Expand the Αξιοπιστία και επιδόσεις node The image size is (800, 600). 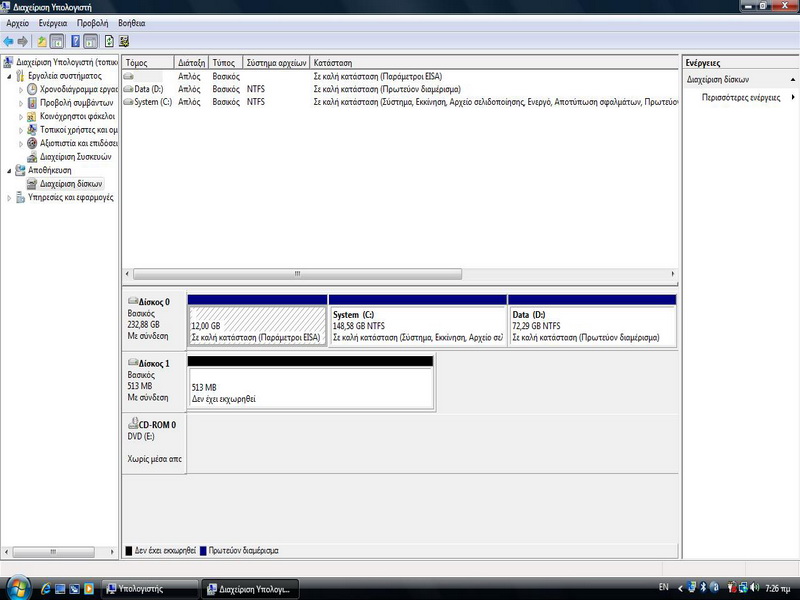coord(21,143)
